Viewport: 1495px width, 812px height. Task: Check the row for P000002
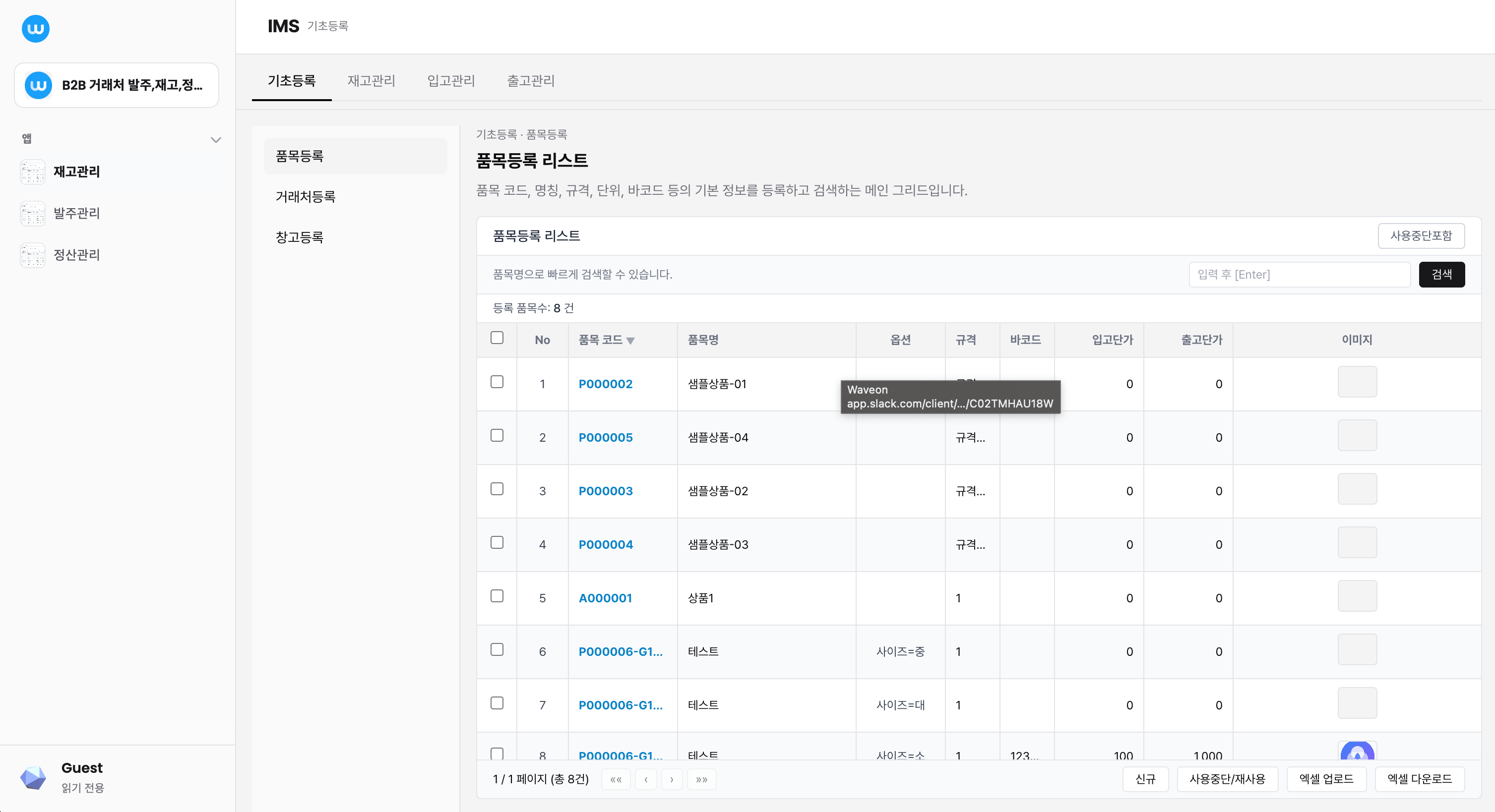[497, 382]
